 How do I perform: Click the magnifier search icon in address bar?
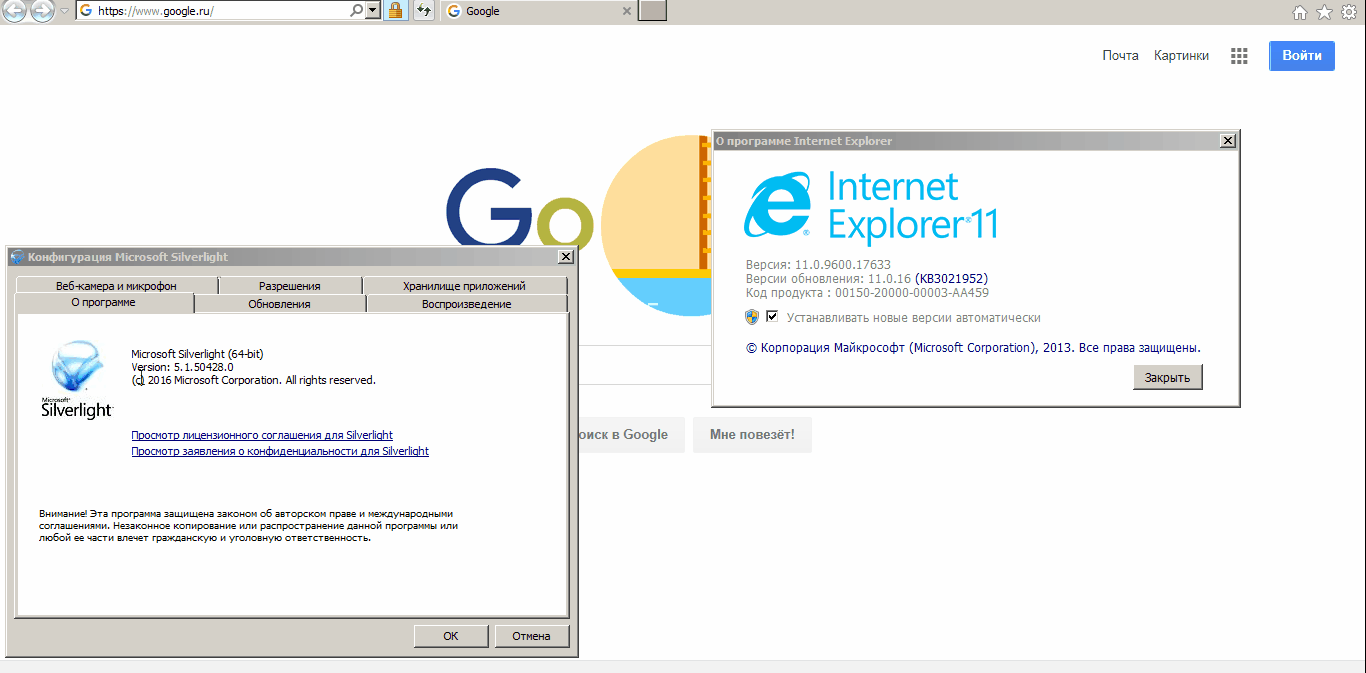point(357,11)
